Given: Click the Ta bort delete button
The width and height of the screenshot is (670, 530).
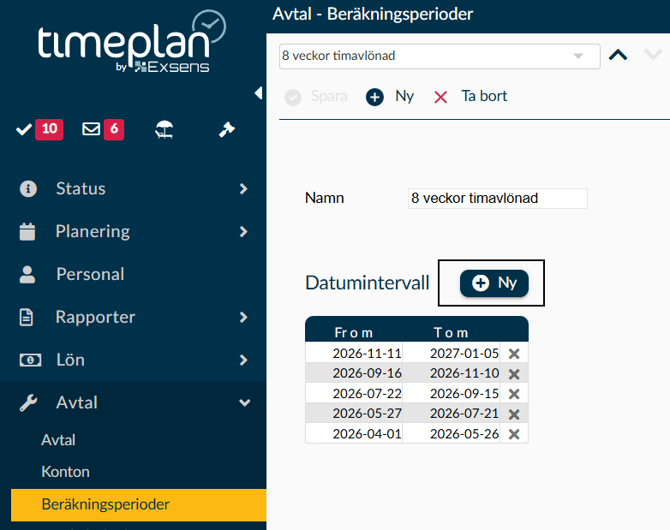Looking at the screenshot, I should pos(470,97).
